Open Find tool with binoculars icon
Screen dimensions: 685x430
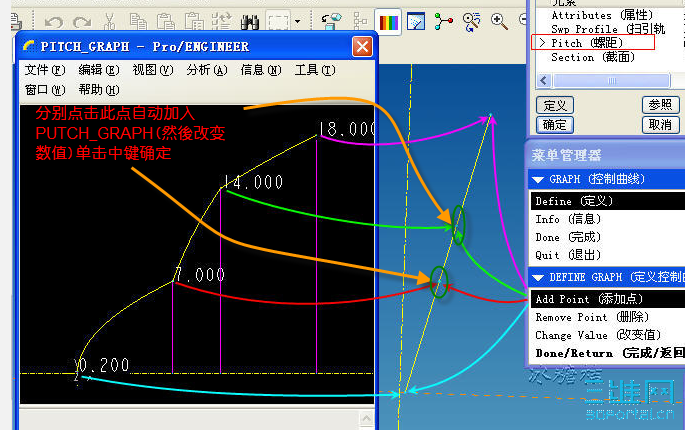coord(250,22)
